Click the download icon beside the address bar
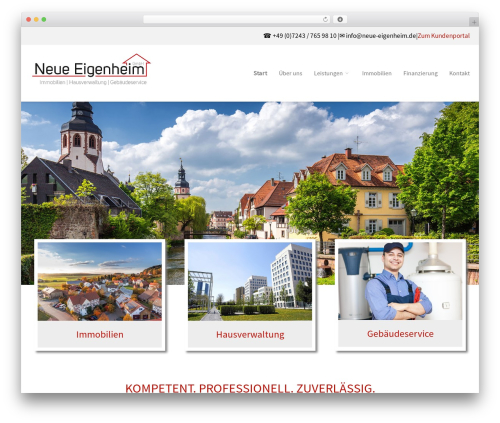The width and height of the screenshot is (500, 423). 340,19
